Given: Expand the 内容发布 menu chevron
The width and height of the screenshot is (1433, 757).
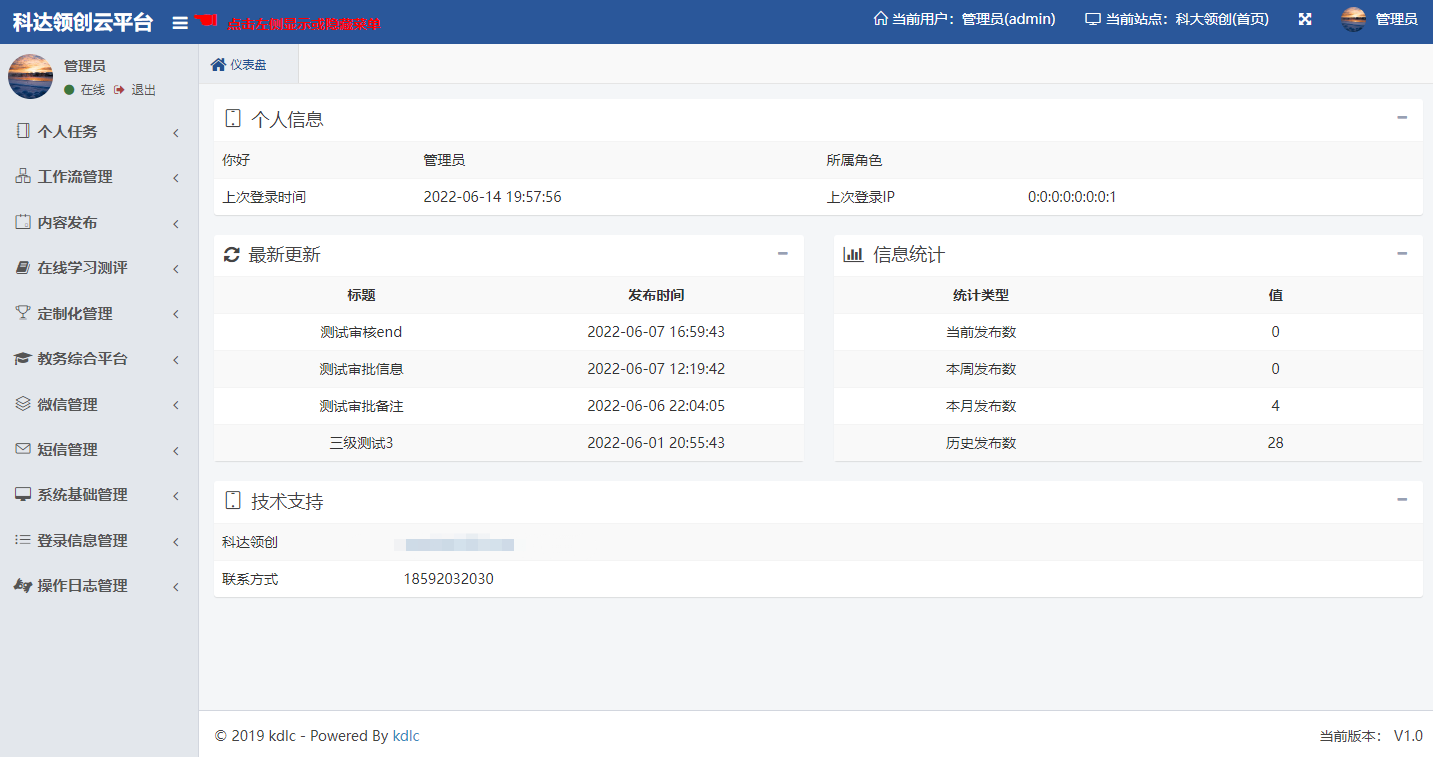Looking at the screenshot, I should 176,223.
